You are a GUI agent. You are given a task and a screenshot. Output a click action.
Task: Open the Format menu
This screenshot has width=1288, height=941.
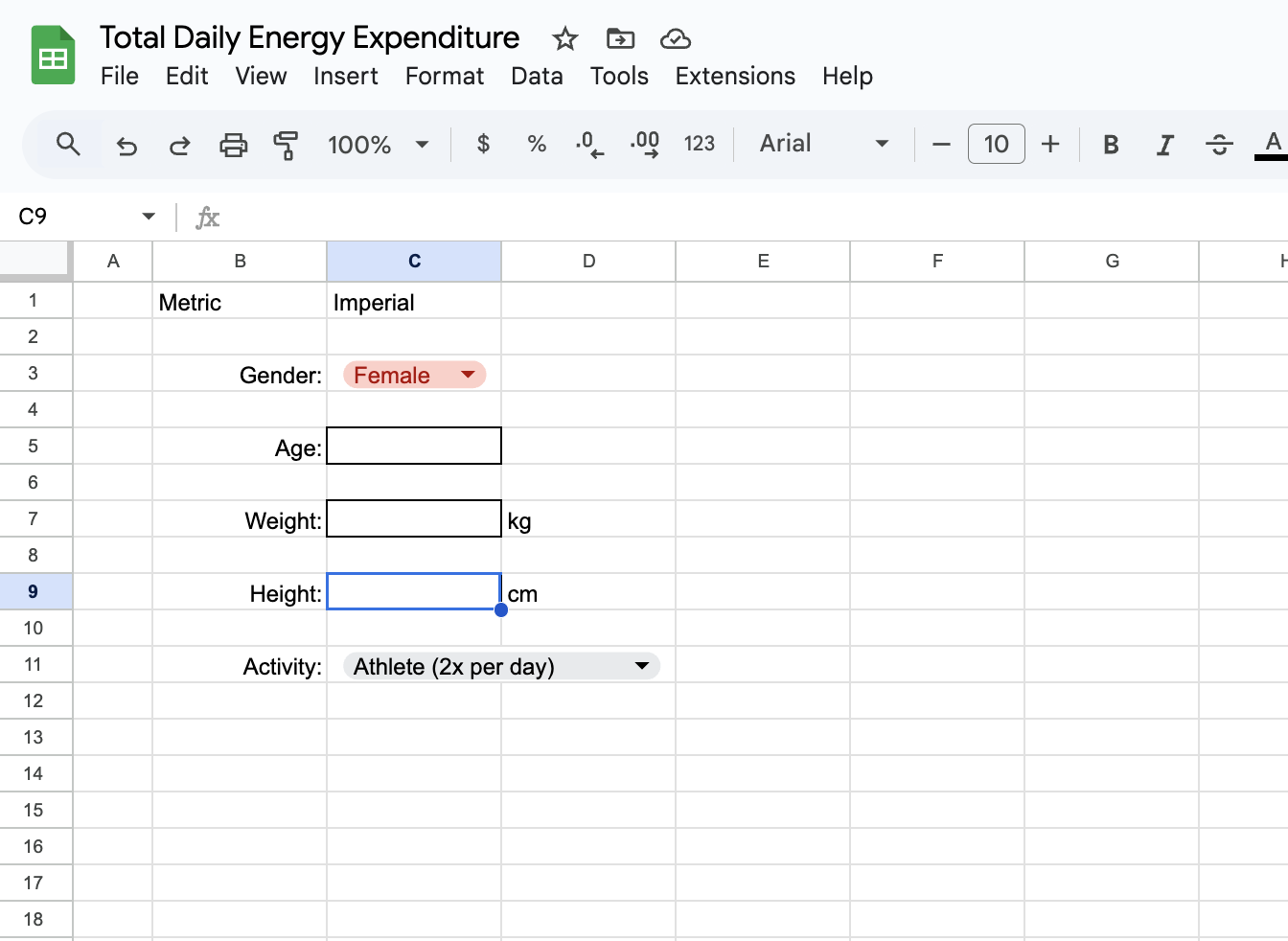[445, 76]
